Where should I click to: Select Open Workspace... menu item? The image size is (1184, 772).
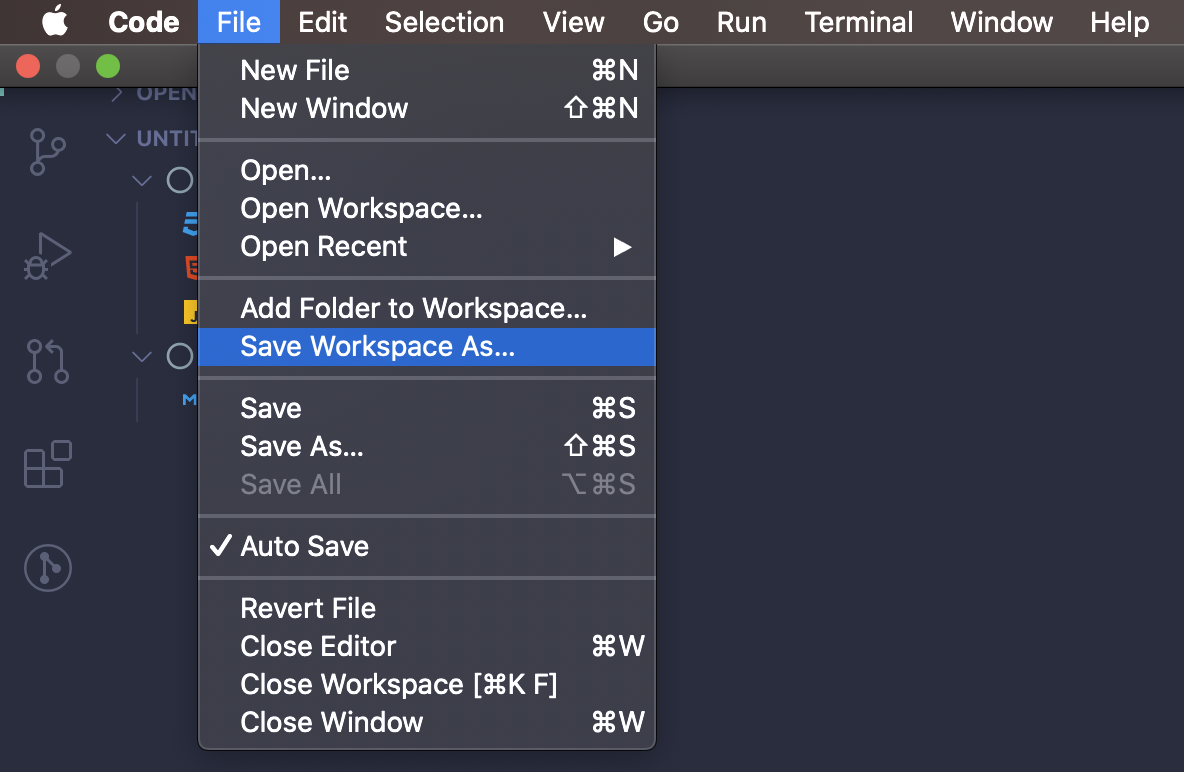point(427,208)
